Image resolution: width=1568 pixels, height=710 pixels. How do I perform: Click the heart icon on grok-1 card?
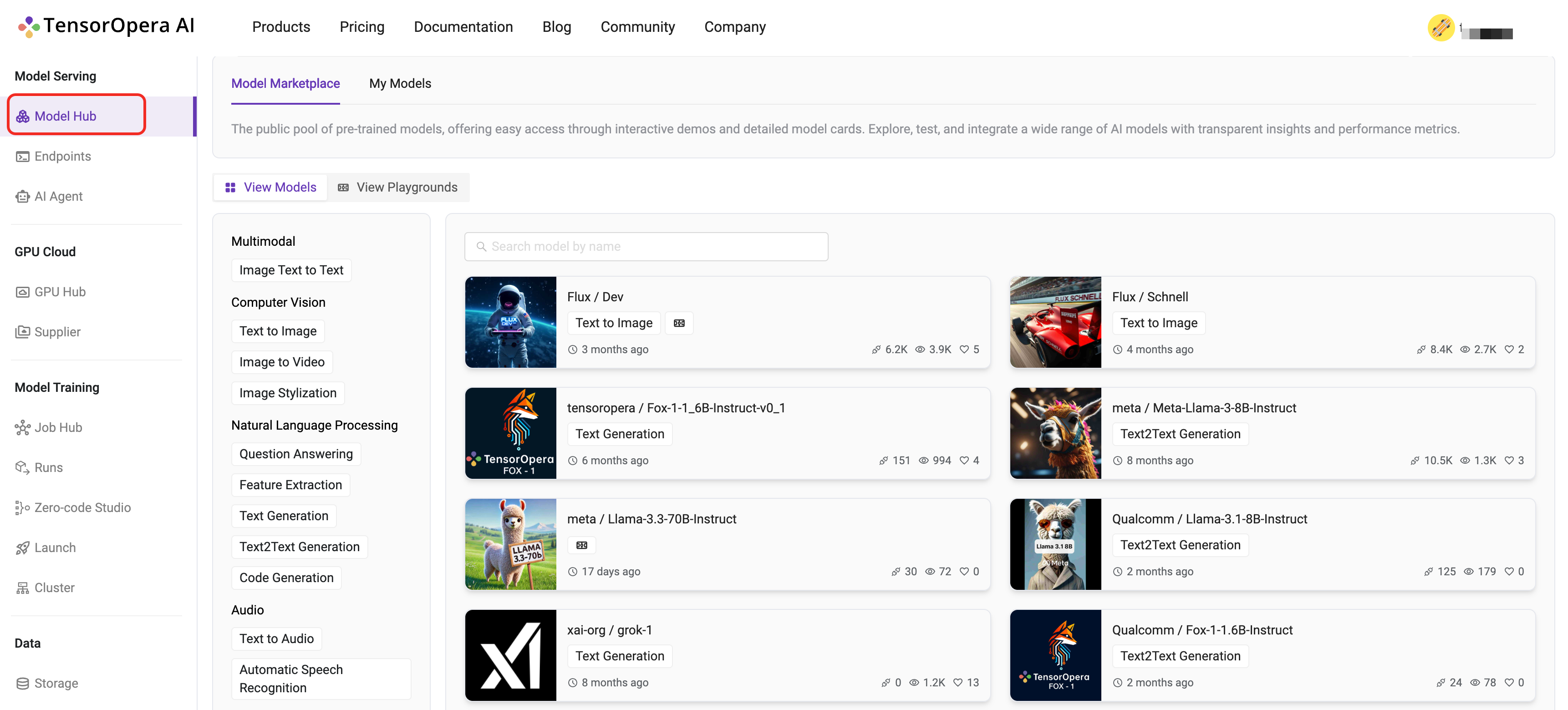958,683
